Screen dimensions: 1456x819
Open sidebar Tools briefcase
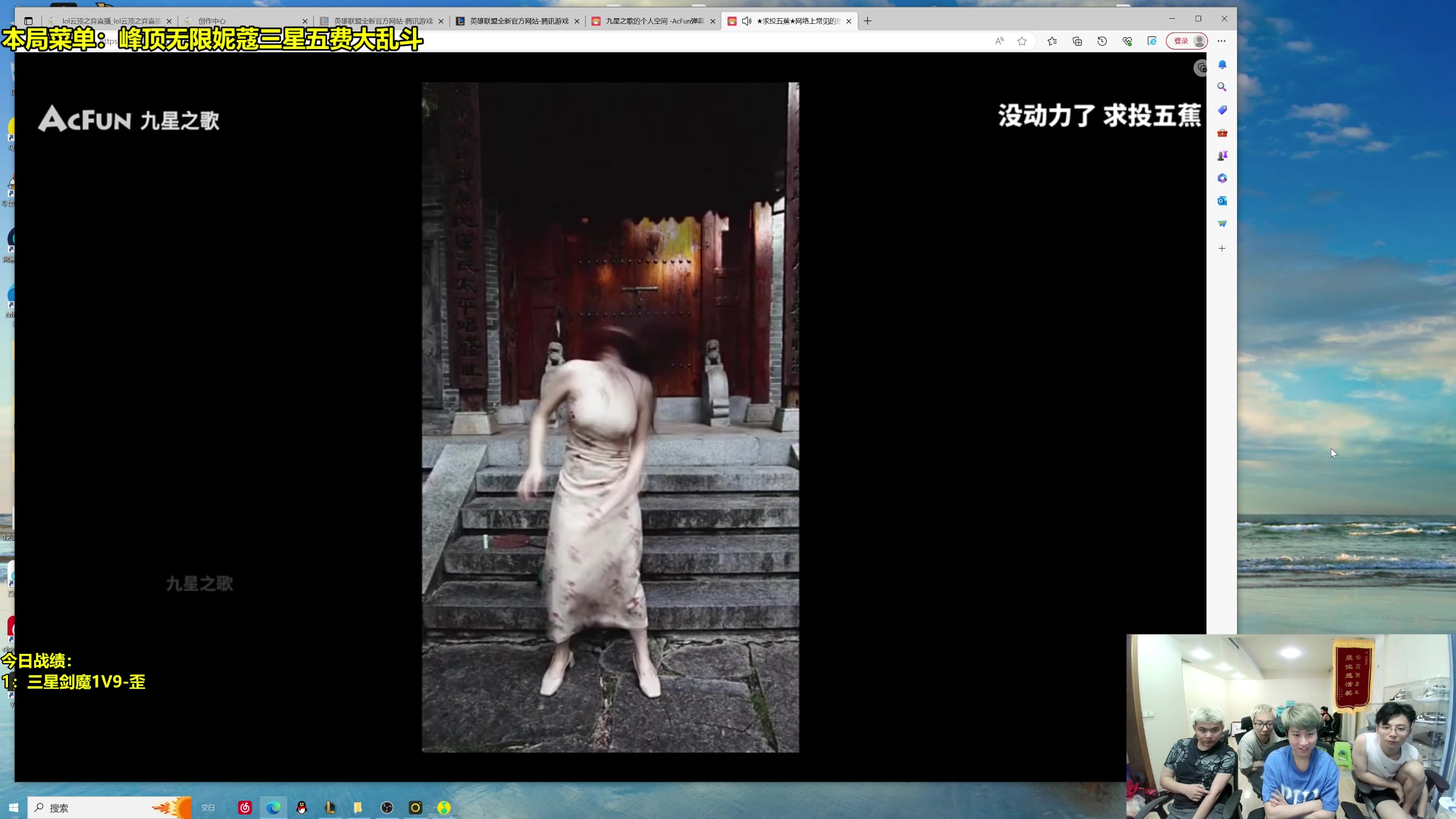coord(1222,133)
